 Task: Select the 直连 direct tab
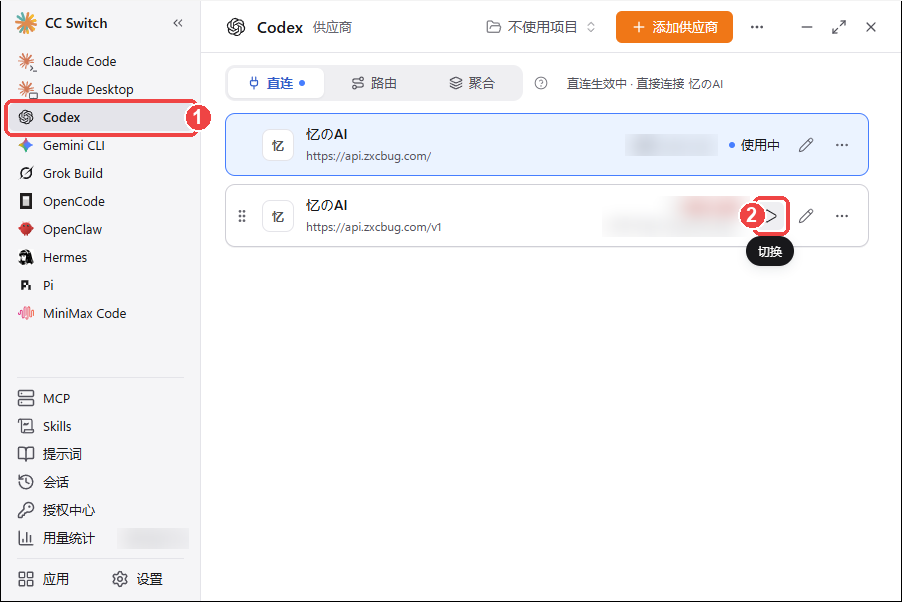coord(276,83)
